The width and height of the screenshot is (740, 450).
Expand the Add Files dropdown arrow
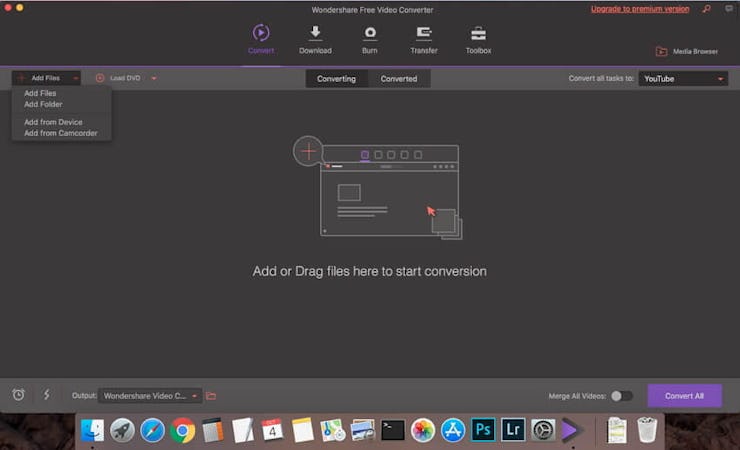[x=76, y=78]
